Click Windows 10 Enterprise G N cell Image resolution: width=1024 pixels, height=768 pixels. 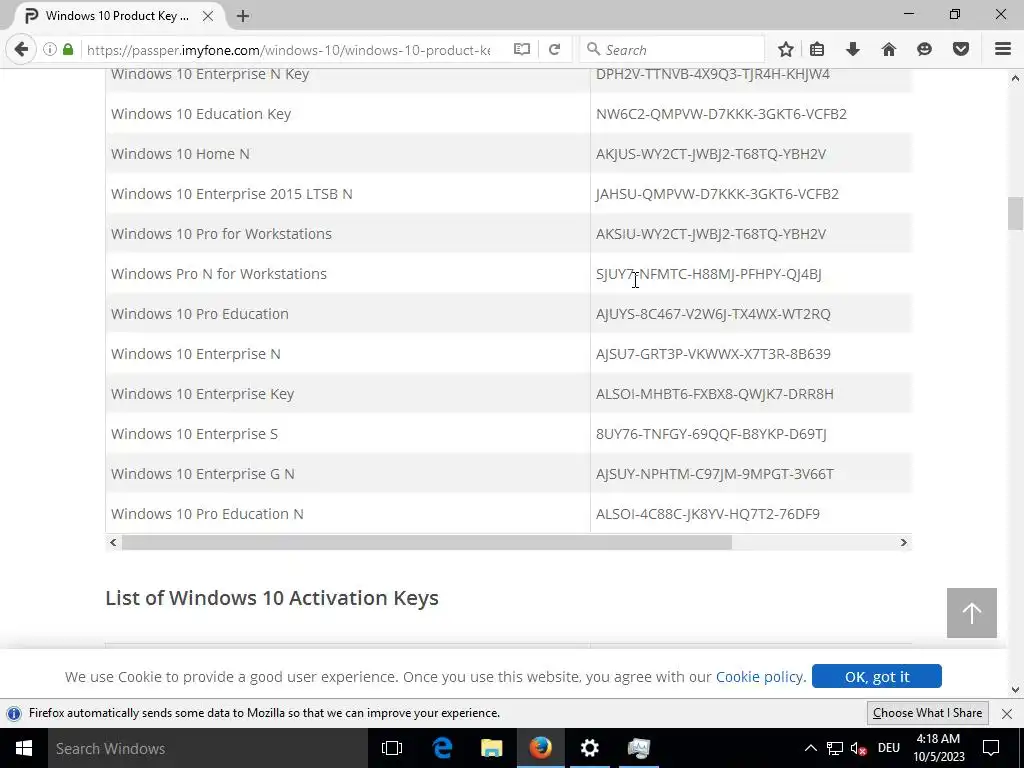[x=202, y=474]
